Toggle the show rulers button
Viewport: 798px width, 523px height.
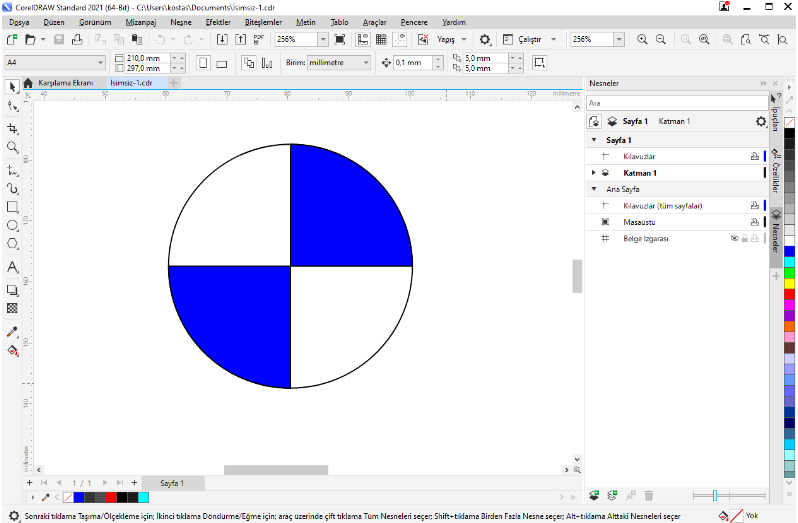coord(363,39)
